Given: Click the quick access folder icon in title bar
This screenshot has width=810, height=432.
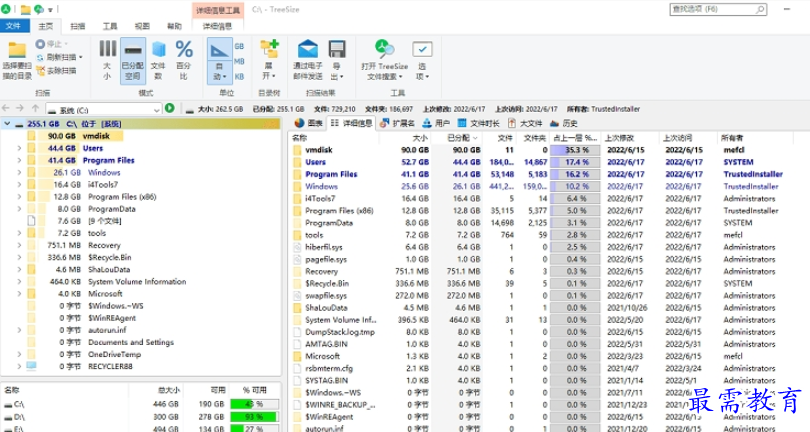Looking at the screenshot, I should pos(25,9).
